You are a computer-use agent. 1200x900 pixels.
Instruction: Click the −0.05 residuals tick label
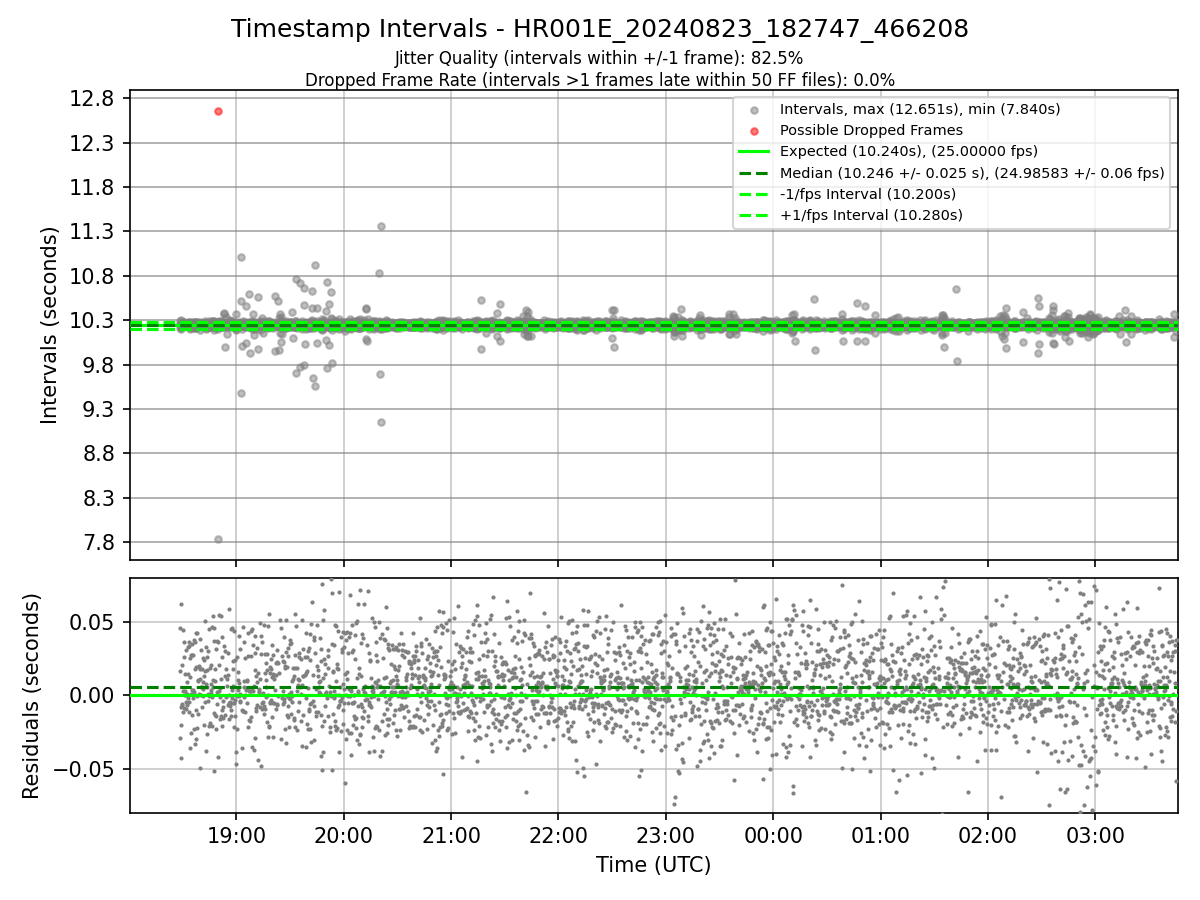(86, 770)
